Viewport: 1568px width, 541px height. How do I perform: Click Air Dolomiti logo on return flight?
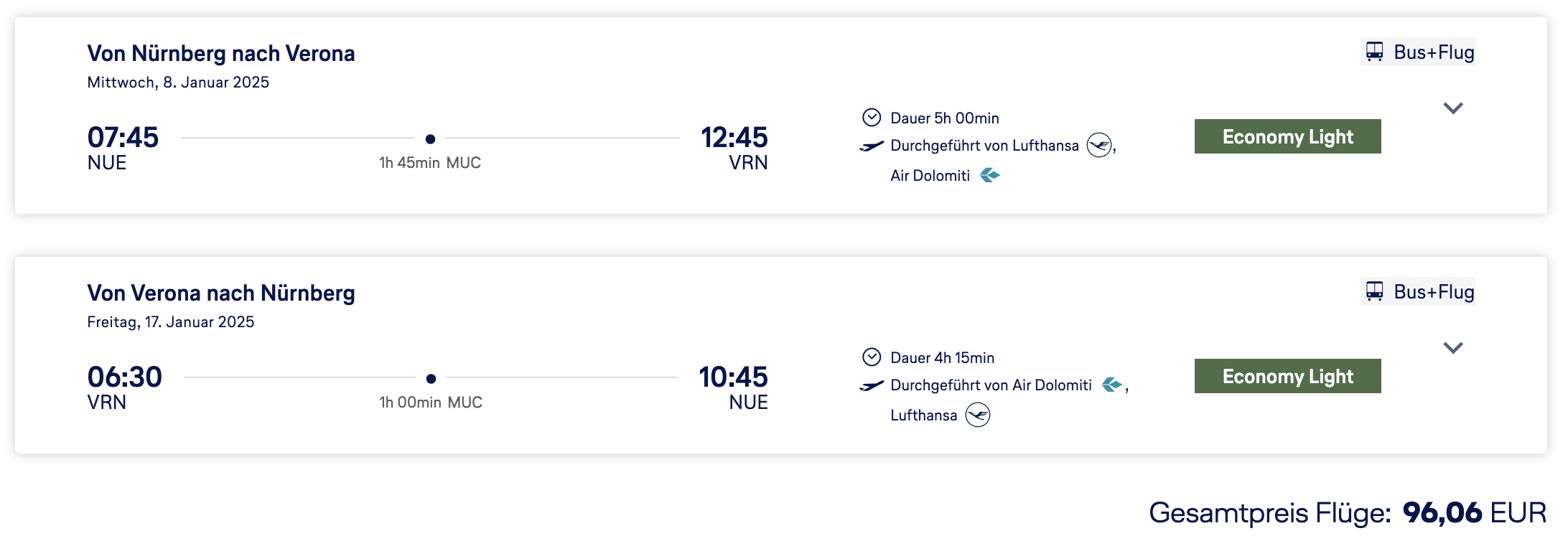[1111, 385]
